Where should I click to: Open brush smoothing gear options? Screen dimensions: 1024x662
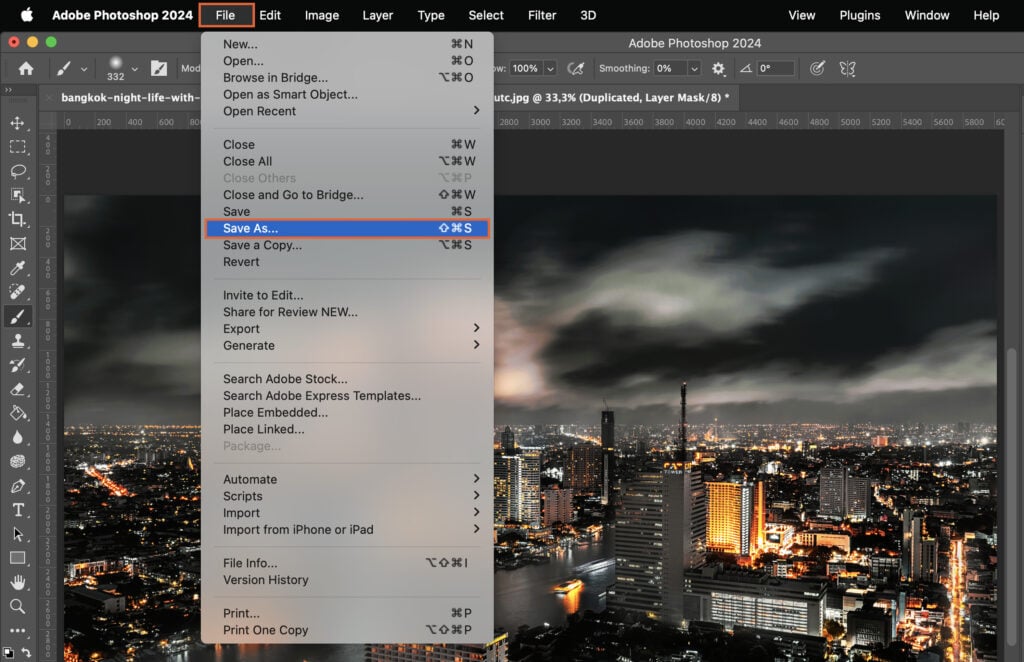point(718,68)
